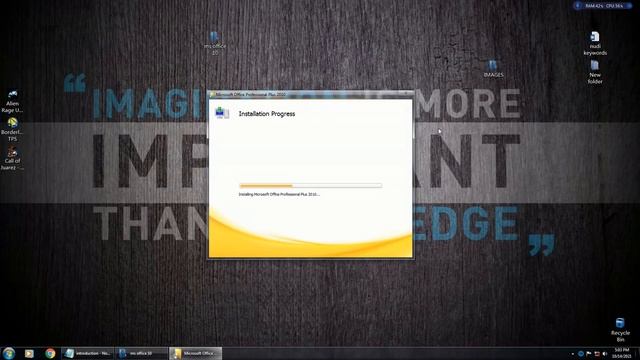Select the nudi keywords desktop file

click(595, 43)
